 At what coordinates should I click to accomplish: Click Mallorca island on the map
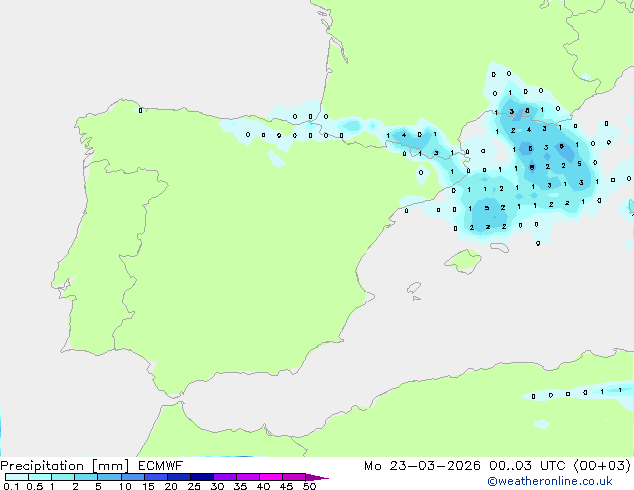pos(464,262)
